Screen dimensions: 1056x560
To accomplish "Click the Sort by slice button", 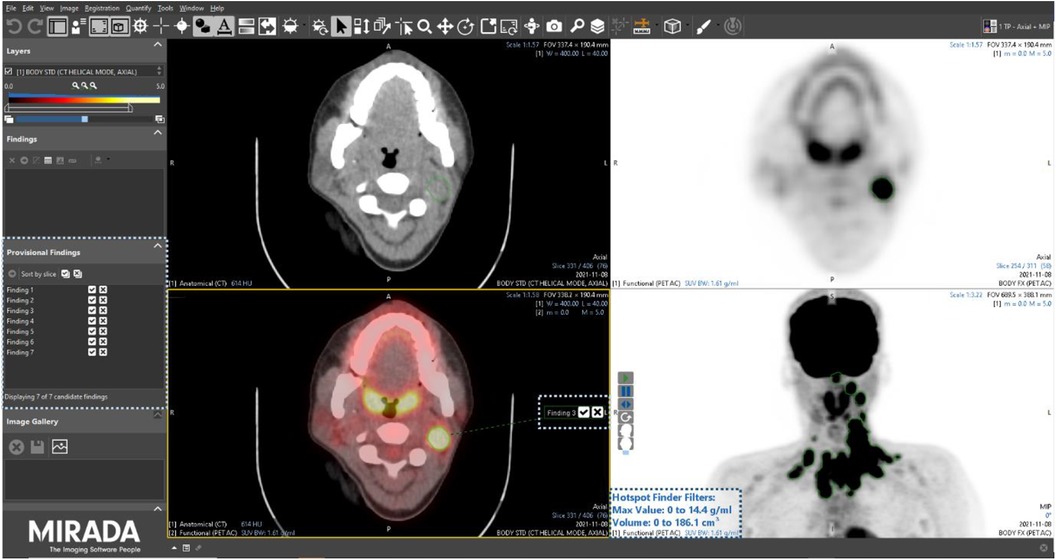I will coord(38,274).
